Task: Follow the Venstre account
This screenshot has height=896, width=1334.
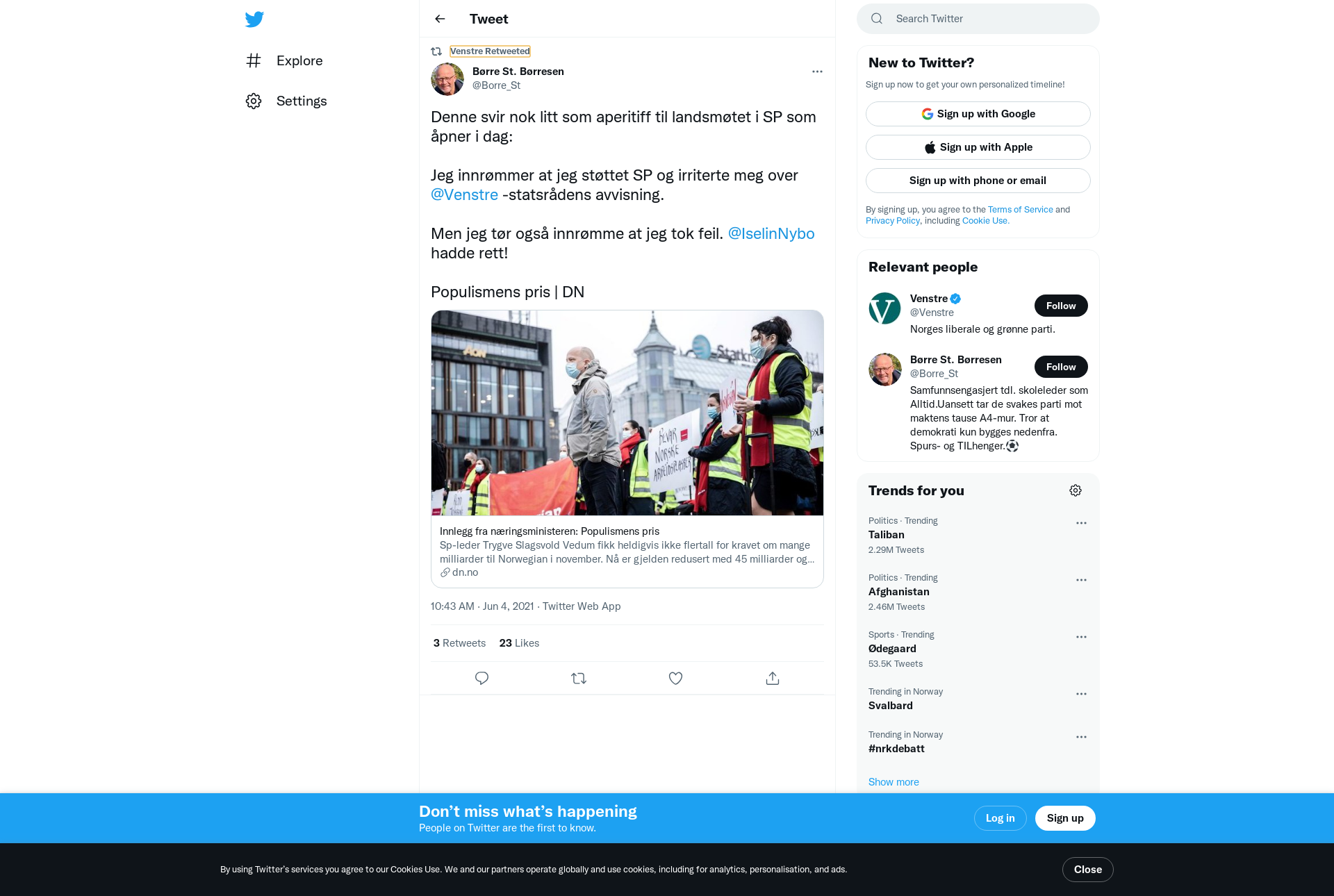Action: coord(1061,306)
